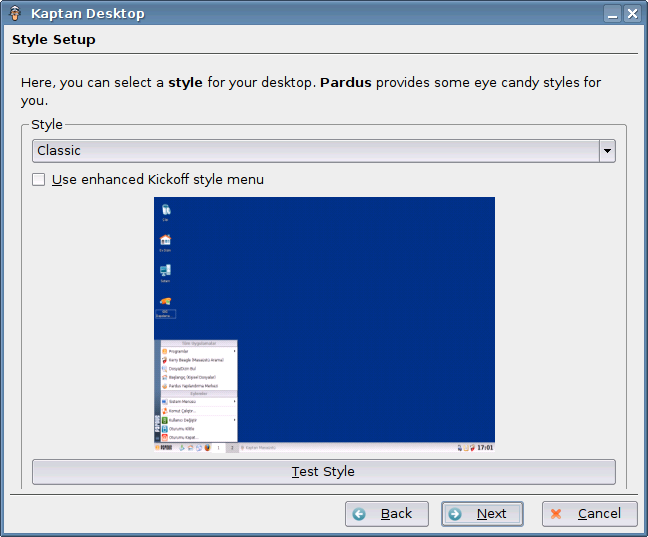Screen dimensions: 648x537
Task: Click the Kaptan penguin icon in title bar
Action: 15,13
